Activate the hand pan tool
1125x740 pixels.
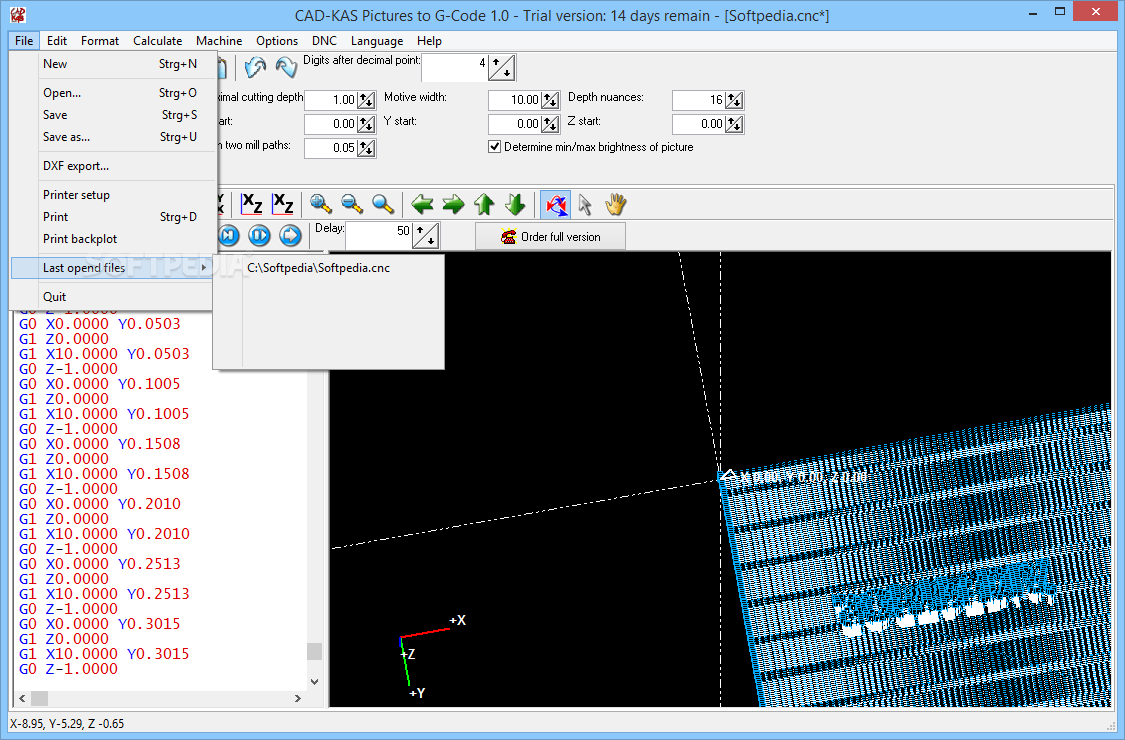tap(616, 204)
